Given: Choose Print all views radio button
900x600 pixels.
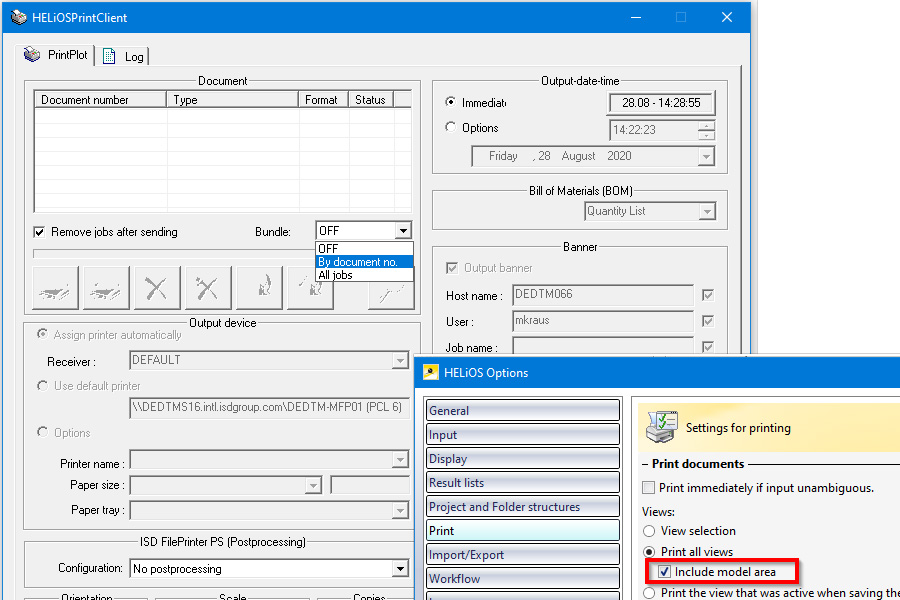Looking at the screenshot, I should point(649,552).
